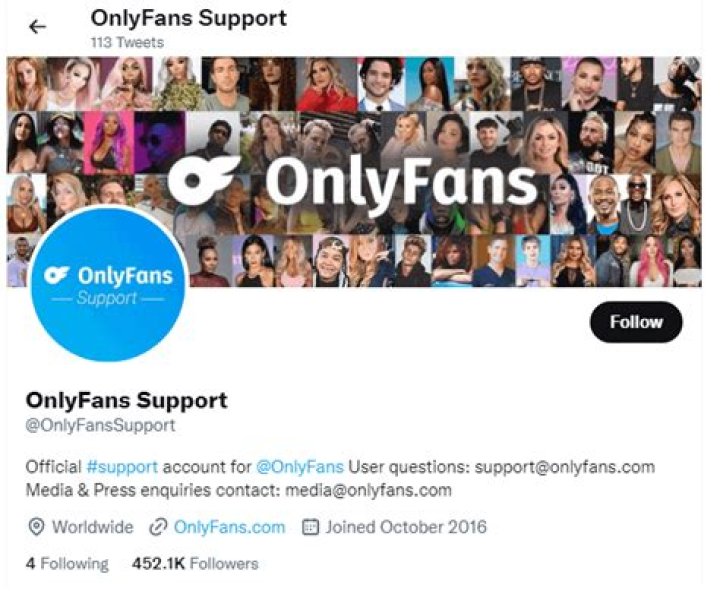
Task: View the 452.1K Followers list
Action: [x=195, y=563]
